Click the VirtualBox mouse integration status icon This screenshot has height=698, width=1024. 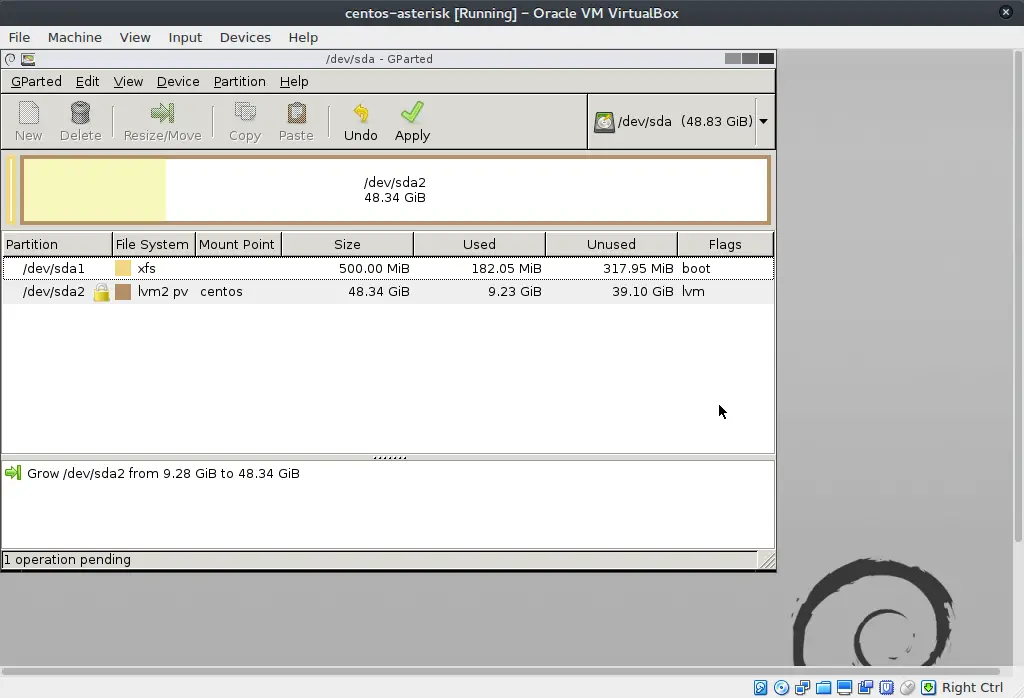point(907,688)
